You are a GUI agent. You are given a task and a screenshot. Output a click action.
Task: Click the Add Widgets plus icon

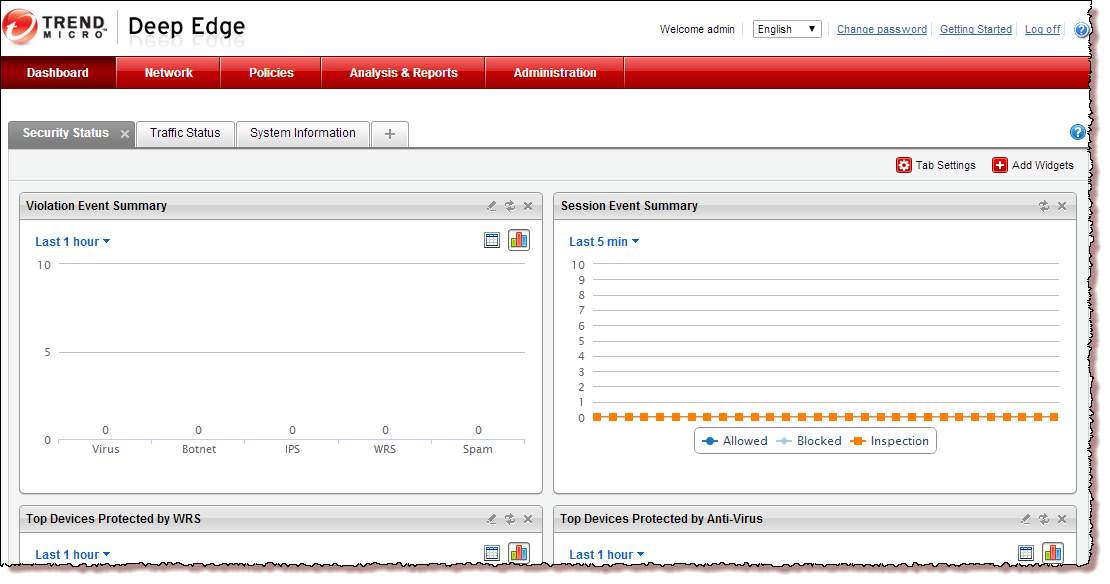click(999, 166)
